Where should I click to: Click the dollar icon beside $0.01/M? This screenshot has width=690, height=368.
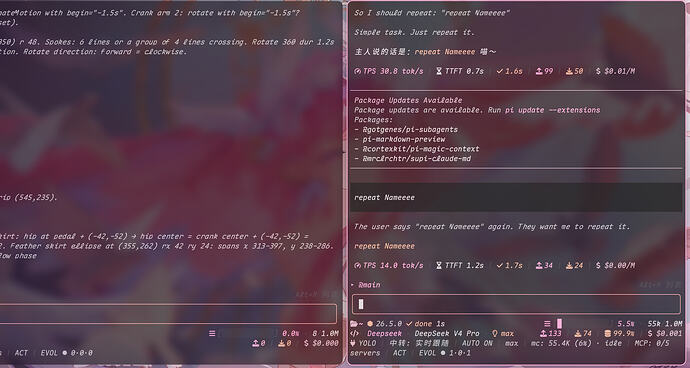pyautogui.click(x=598, y=71)
